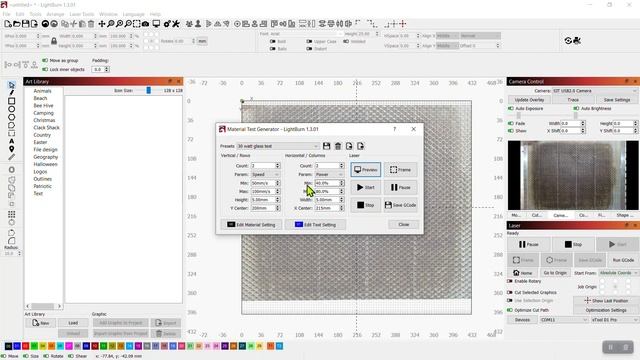
Task: Select the Draw Lines pencil tool
Action: coord(11,93)
